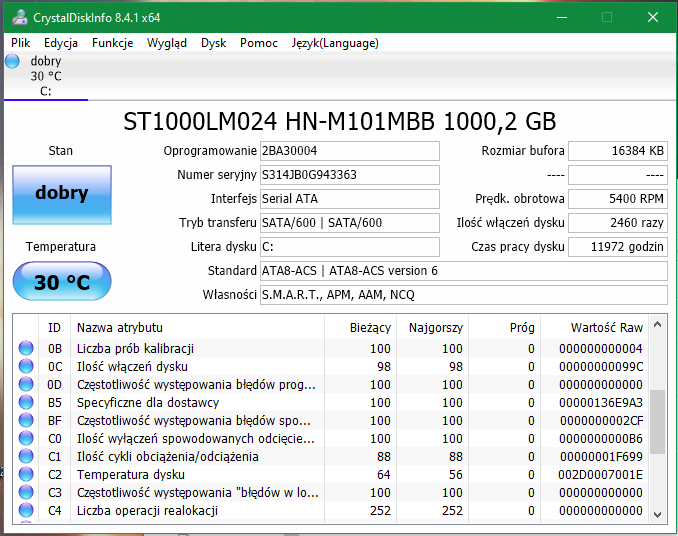Screen dimensions: 678x536
Task: Open the Funkcje menu
Action: [112, 43]
